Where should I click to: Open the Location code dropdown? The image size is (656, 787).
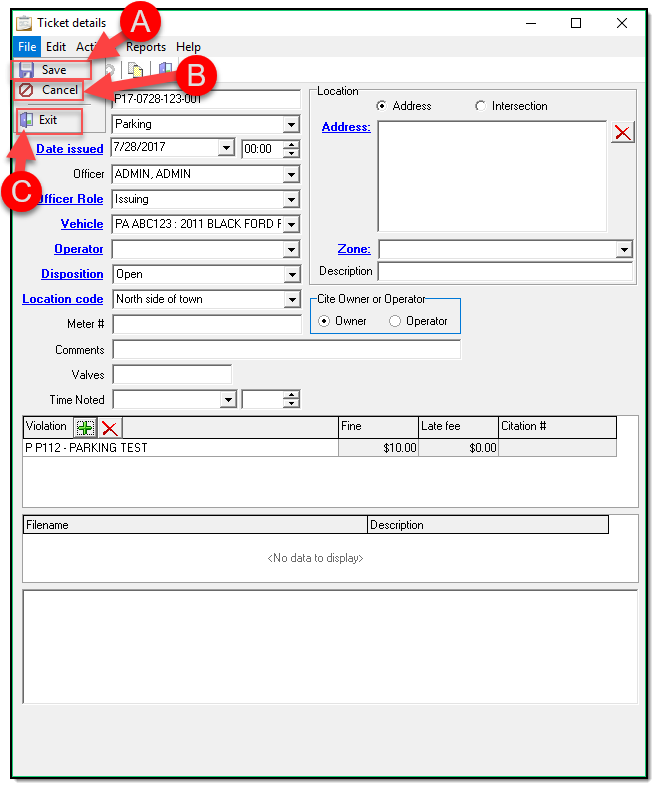(291, 299)
